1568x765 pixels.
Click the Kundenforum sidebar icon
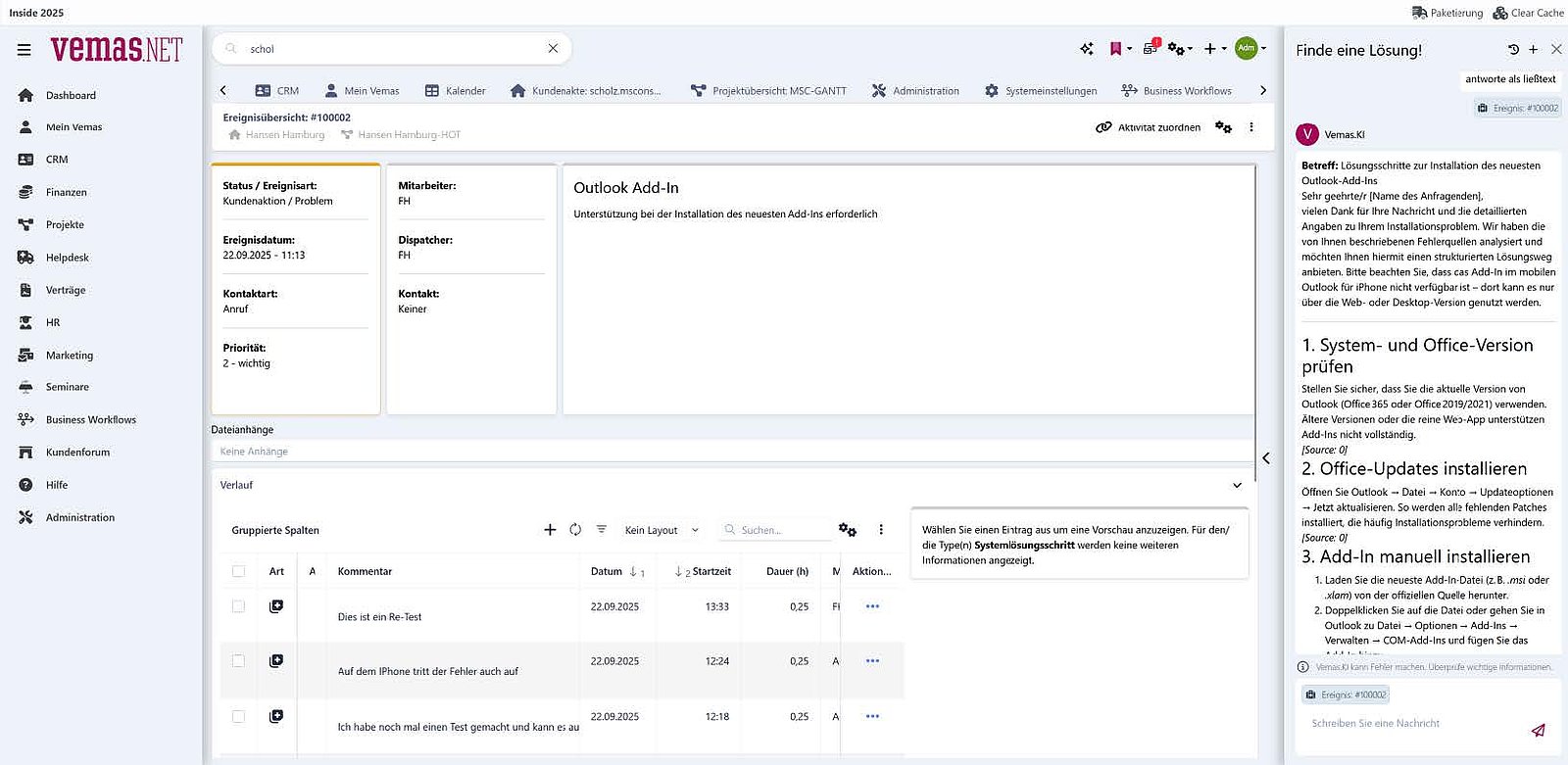click(x=26, y=453)
